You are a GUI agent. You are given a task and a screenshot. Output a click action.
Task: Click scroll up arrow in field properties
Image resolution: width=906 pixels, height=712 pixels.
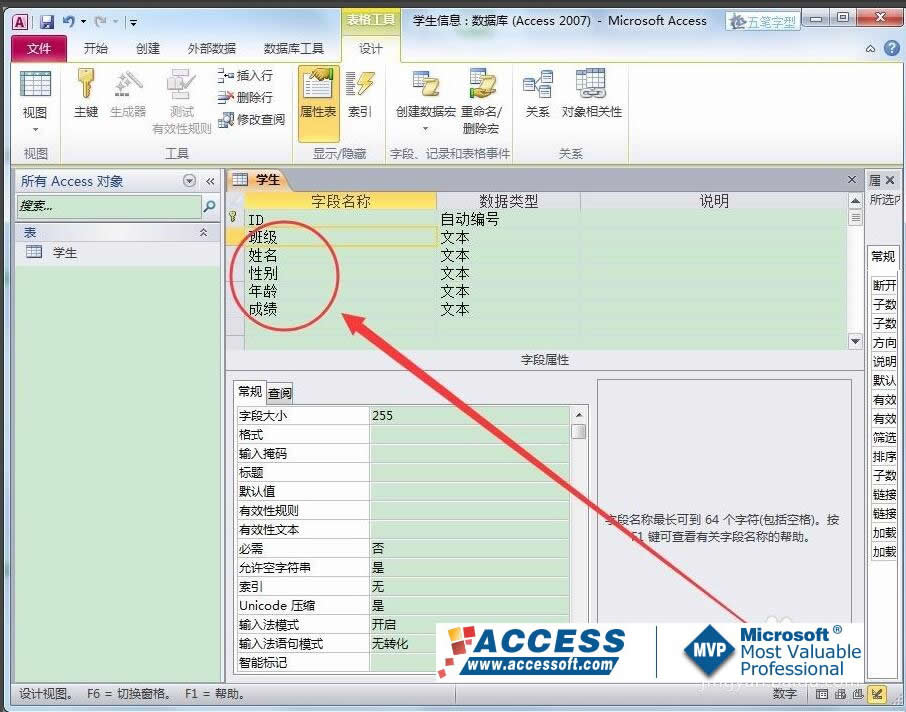579,415
